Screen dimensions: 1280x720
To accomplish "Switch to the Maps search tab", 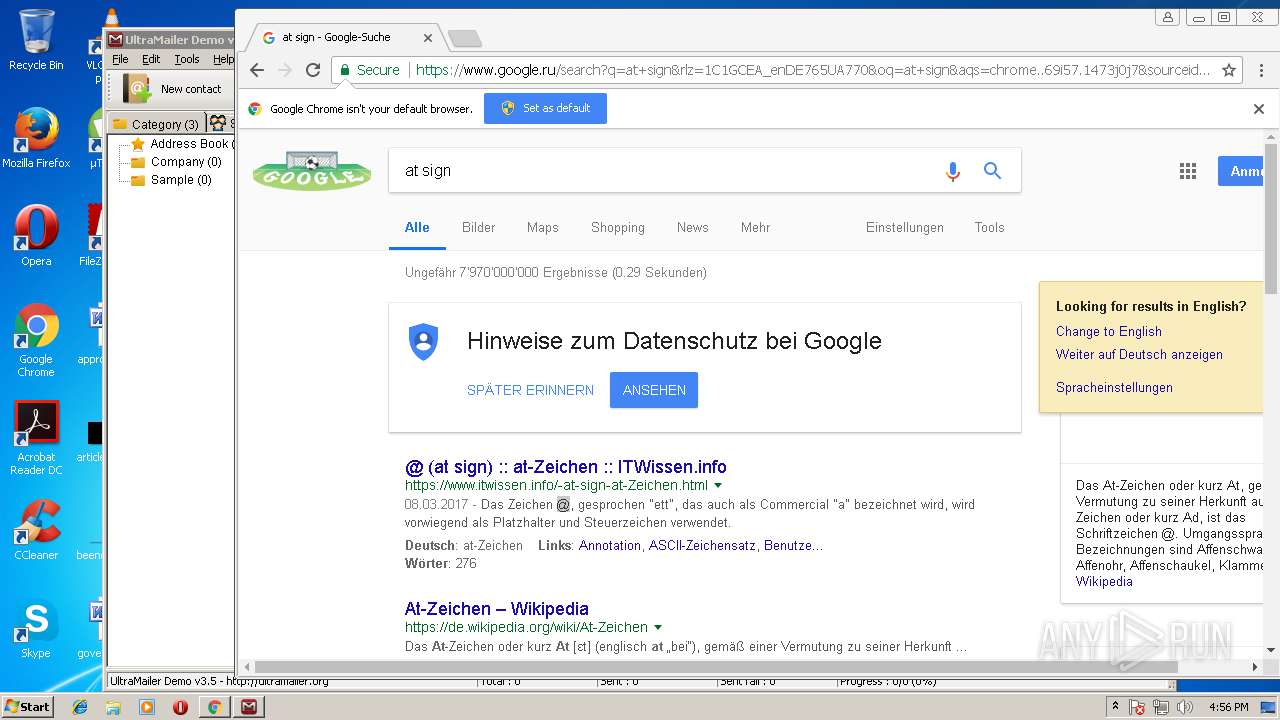I will [x=543, y=228].
